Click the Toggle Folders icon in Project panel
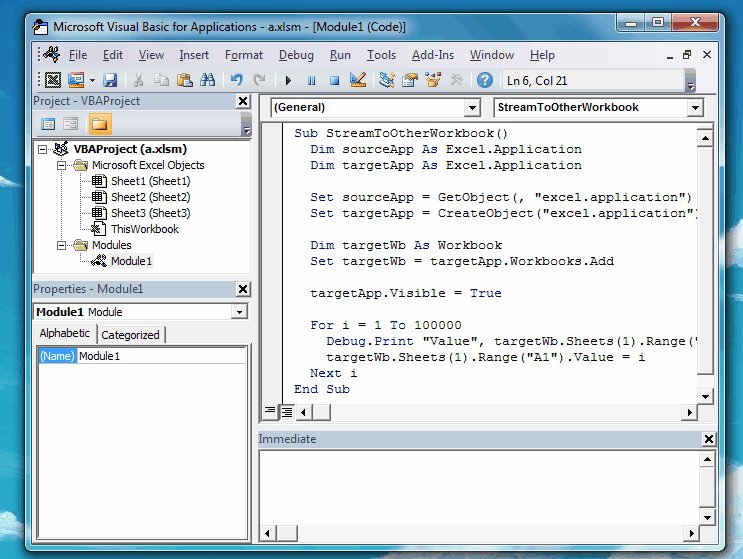The height and width of the screenshot is (559, 743). (x=100, y=125)
